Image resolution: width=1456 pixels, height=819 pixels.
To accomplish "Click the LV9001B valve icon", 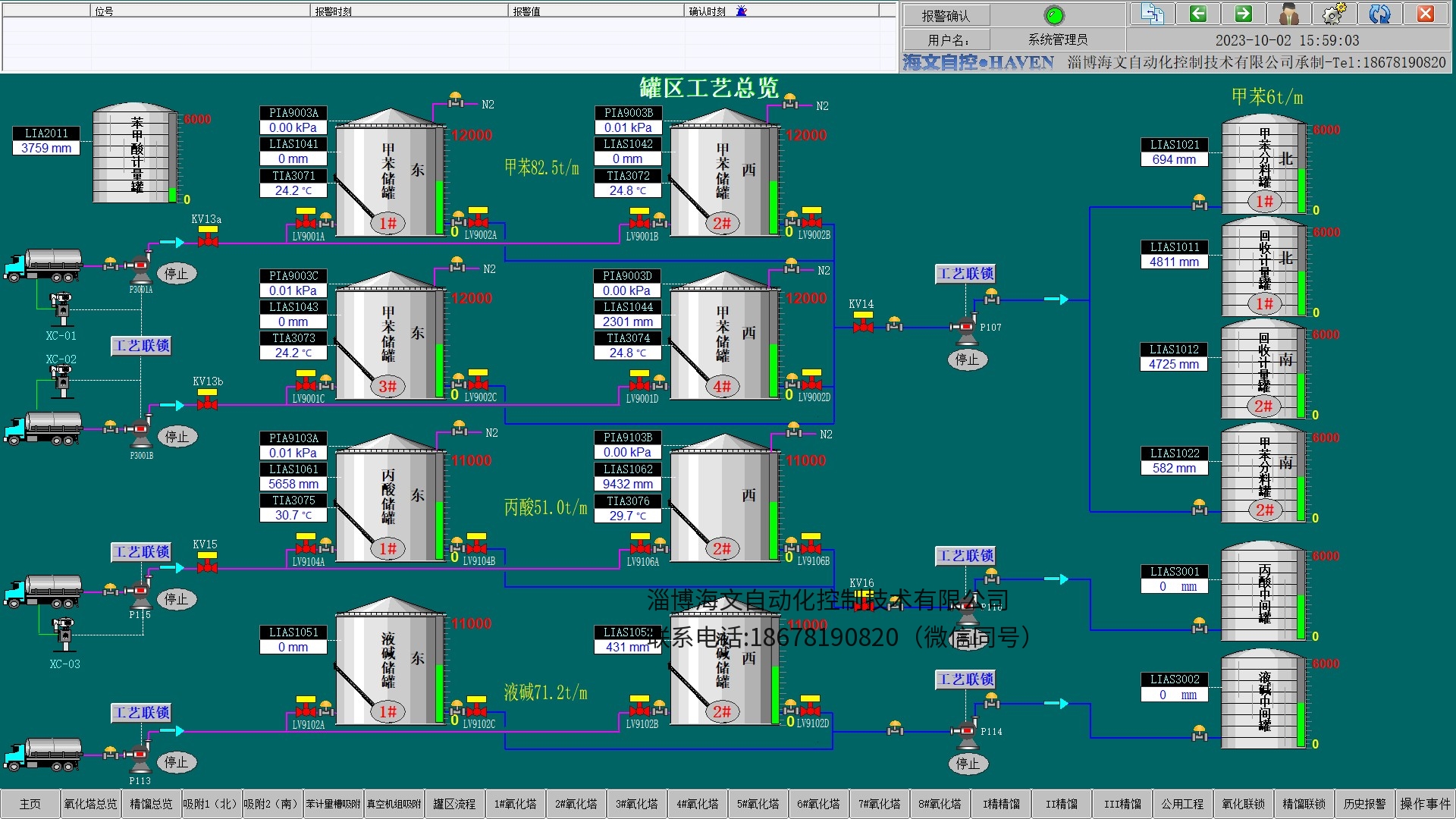I will pyautogui.click(x=640, y=218).
